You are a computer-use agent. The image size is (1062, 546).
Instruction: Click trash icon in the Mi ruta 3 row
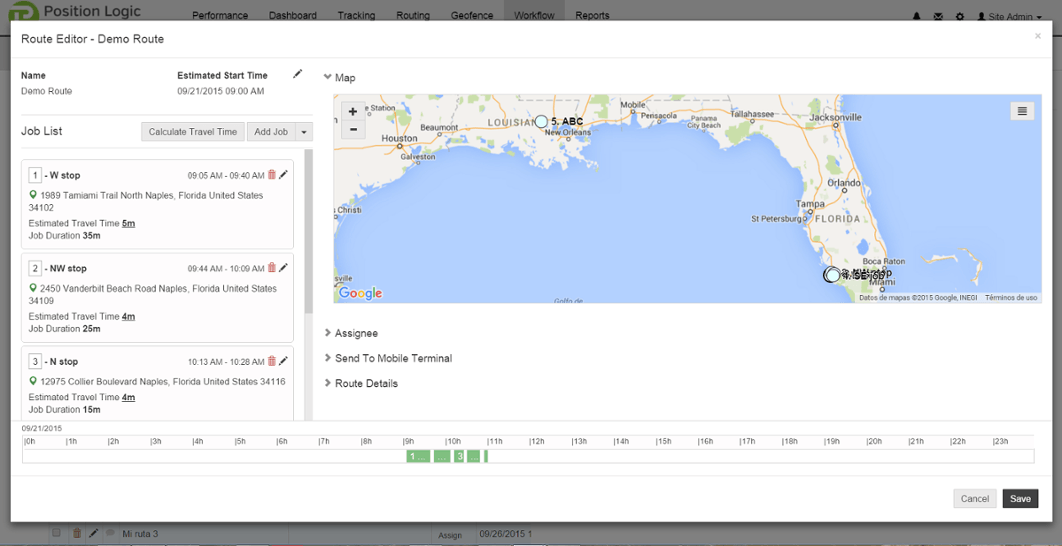coord(77,533)
